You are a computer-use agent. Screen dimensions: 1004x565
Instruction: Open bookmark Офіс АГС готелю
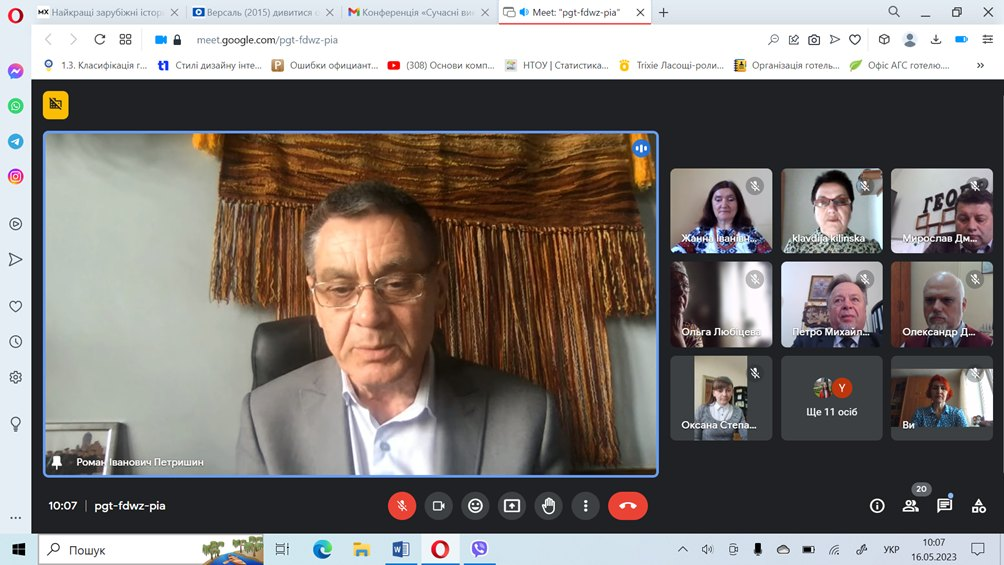pyautogui.click(x=900, y=65)
